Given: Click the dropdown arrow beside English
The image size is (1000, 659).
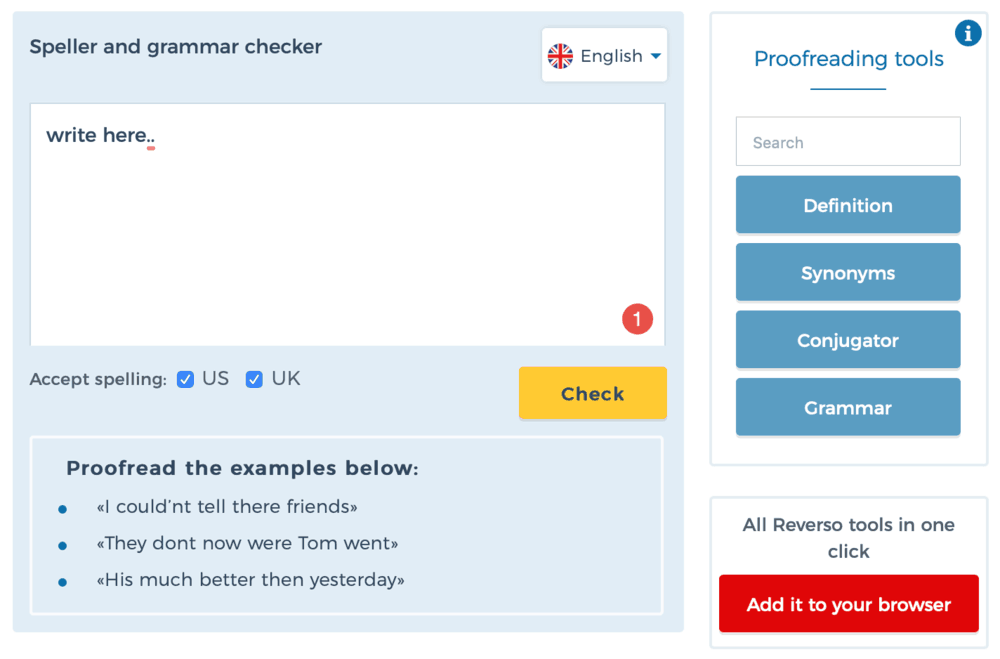Looking at the screenshot, I should [x=656, y=56].
